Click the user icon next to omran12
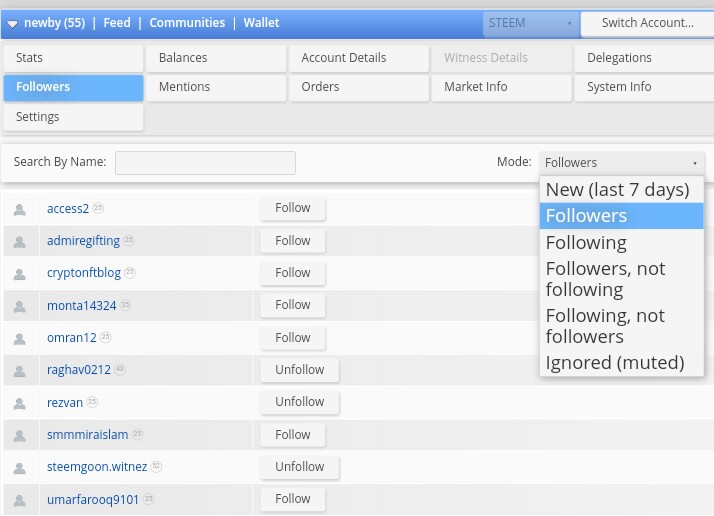The height and width of the screenshot is (516, 714). pyautogui.click(x=20, y=338)
